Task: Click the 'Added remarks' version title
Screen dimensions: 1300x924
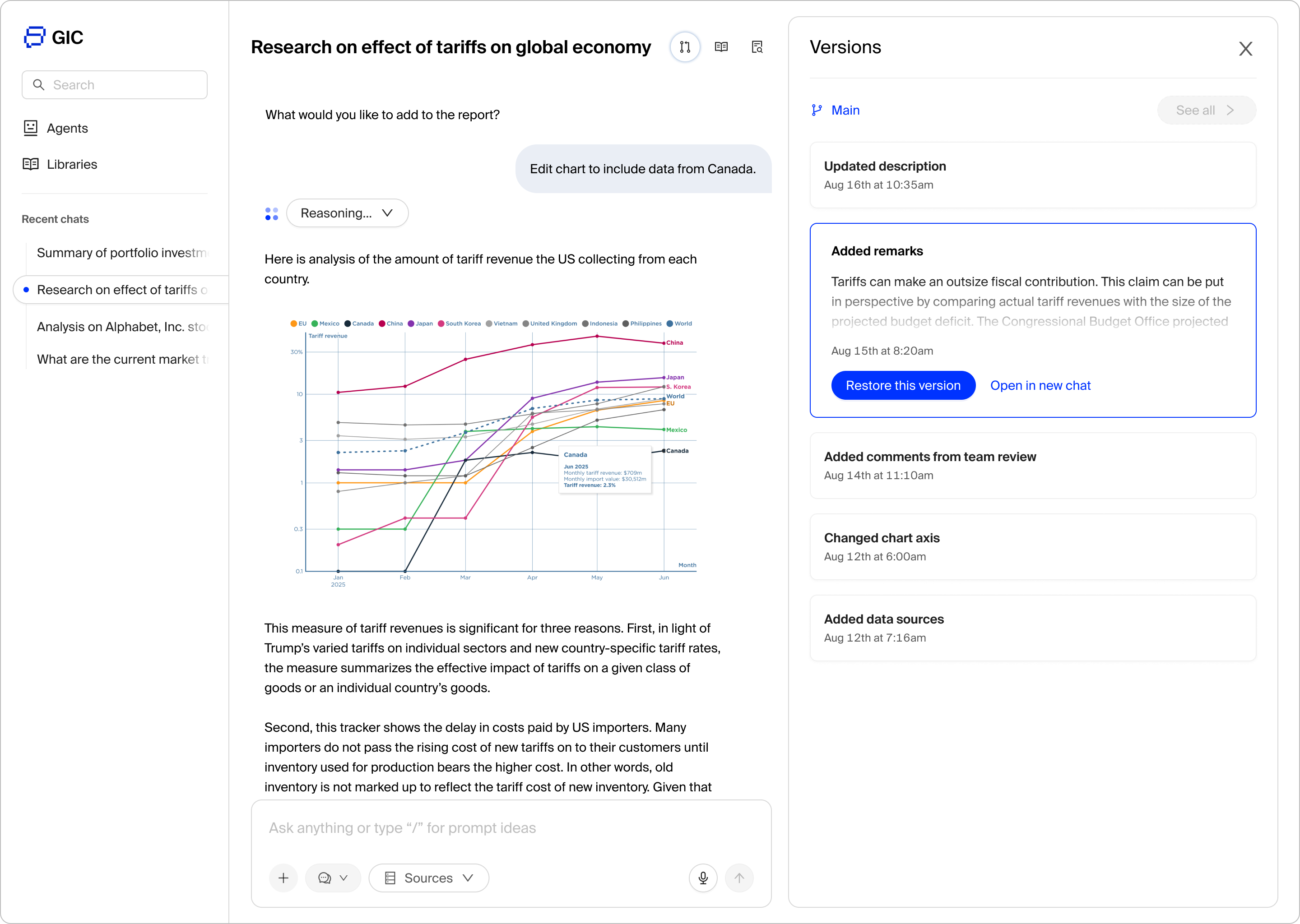Action: 877,251
